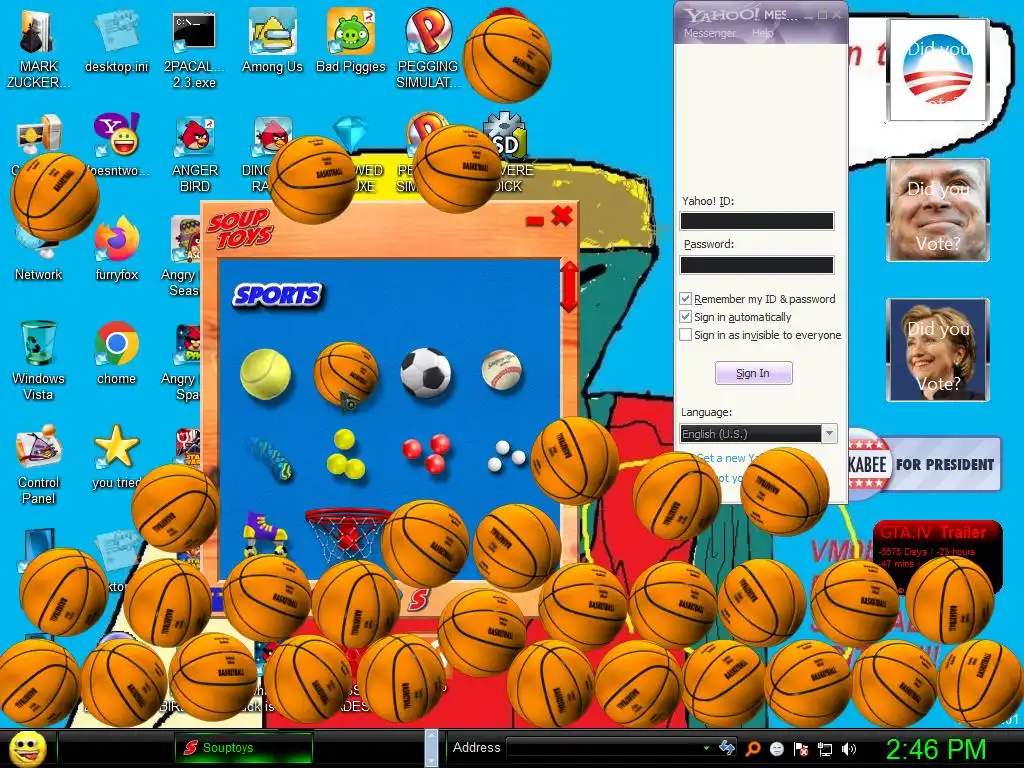Open Windows Vista recycle bin icon

point(38,359)
